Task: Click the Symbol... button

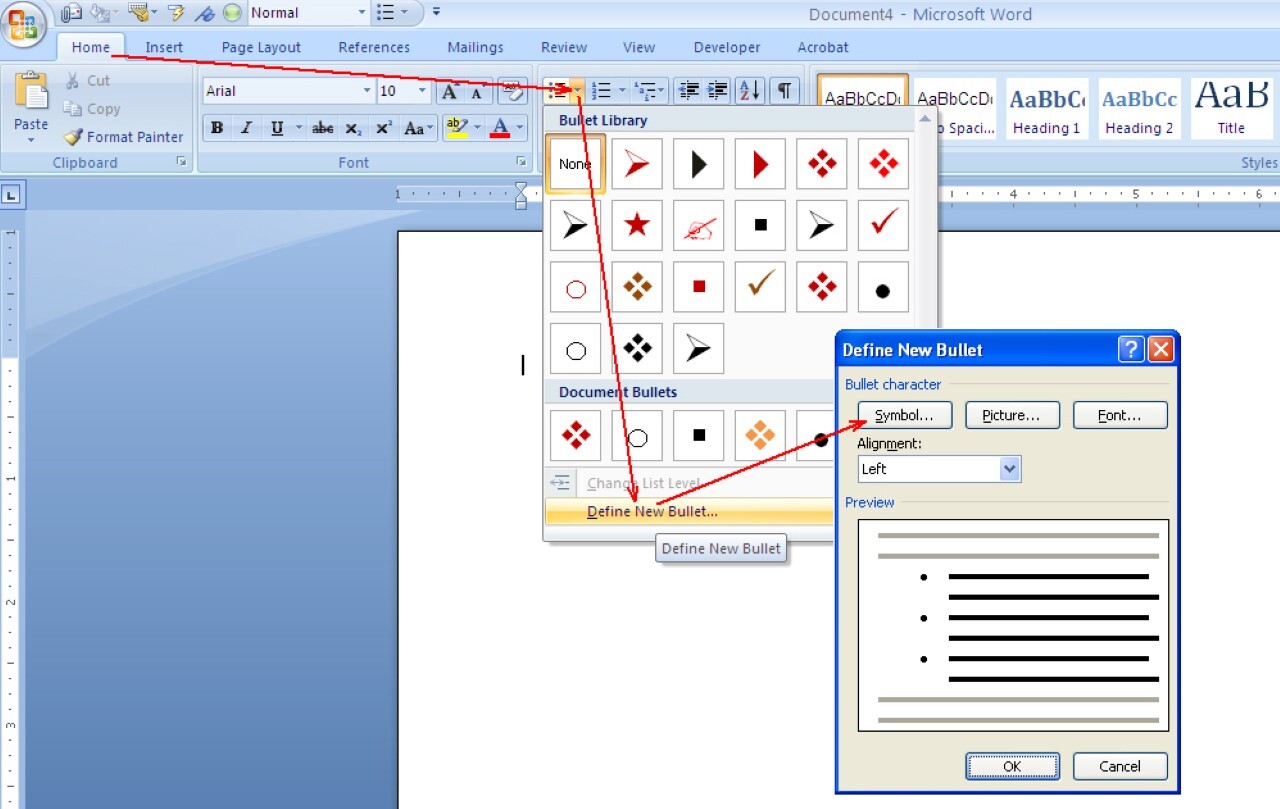Action: click(x=904, y=415)
